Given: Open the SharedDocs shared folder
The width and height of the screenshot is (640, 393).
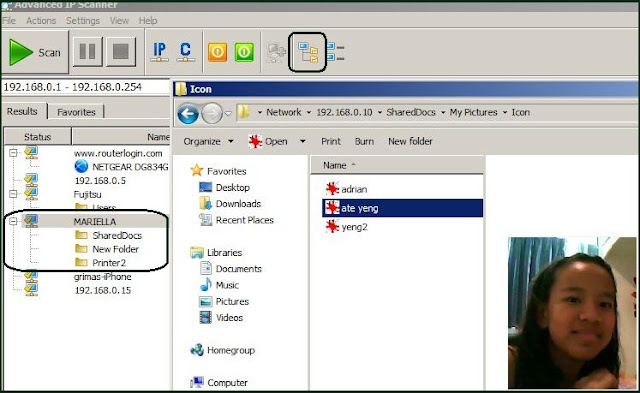Looking at the screenshot, I should pos(117,235).
